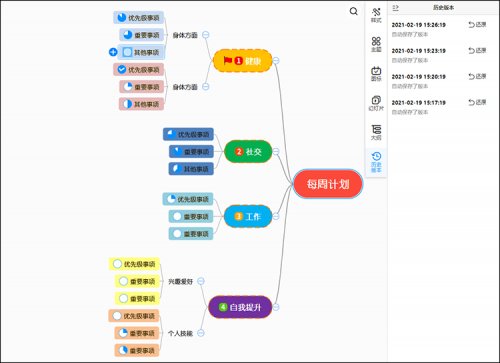Collapse the 社交 branch toggle

click(x=276, y=152)
